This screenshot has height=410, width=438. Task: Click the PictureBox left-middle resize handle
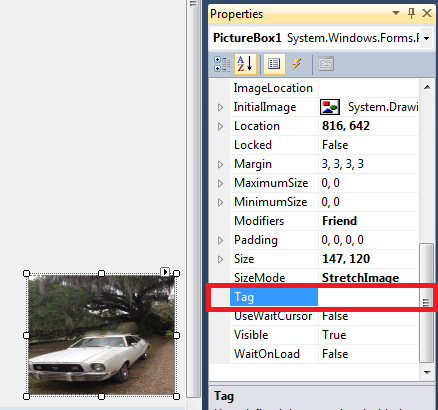(26, 335)
